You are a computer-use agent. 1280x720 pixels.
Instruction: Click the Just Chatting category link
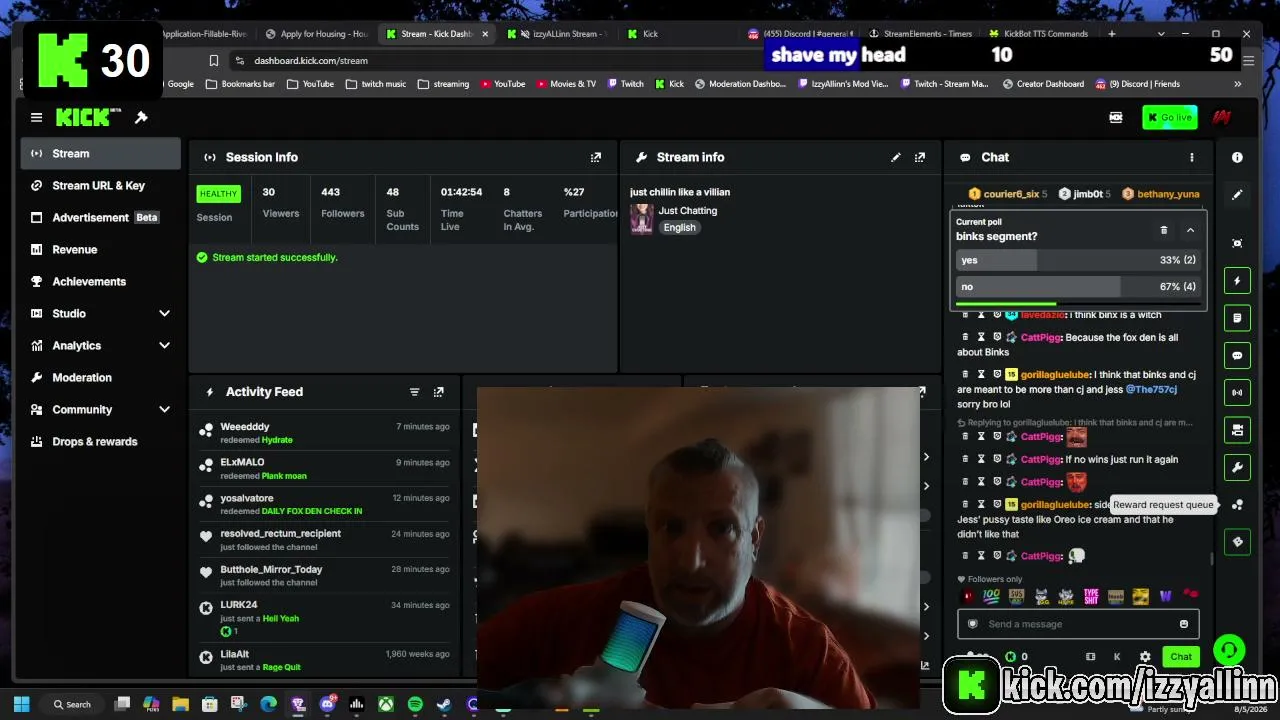(x=688, y=211)
